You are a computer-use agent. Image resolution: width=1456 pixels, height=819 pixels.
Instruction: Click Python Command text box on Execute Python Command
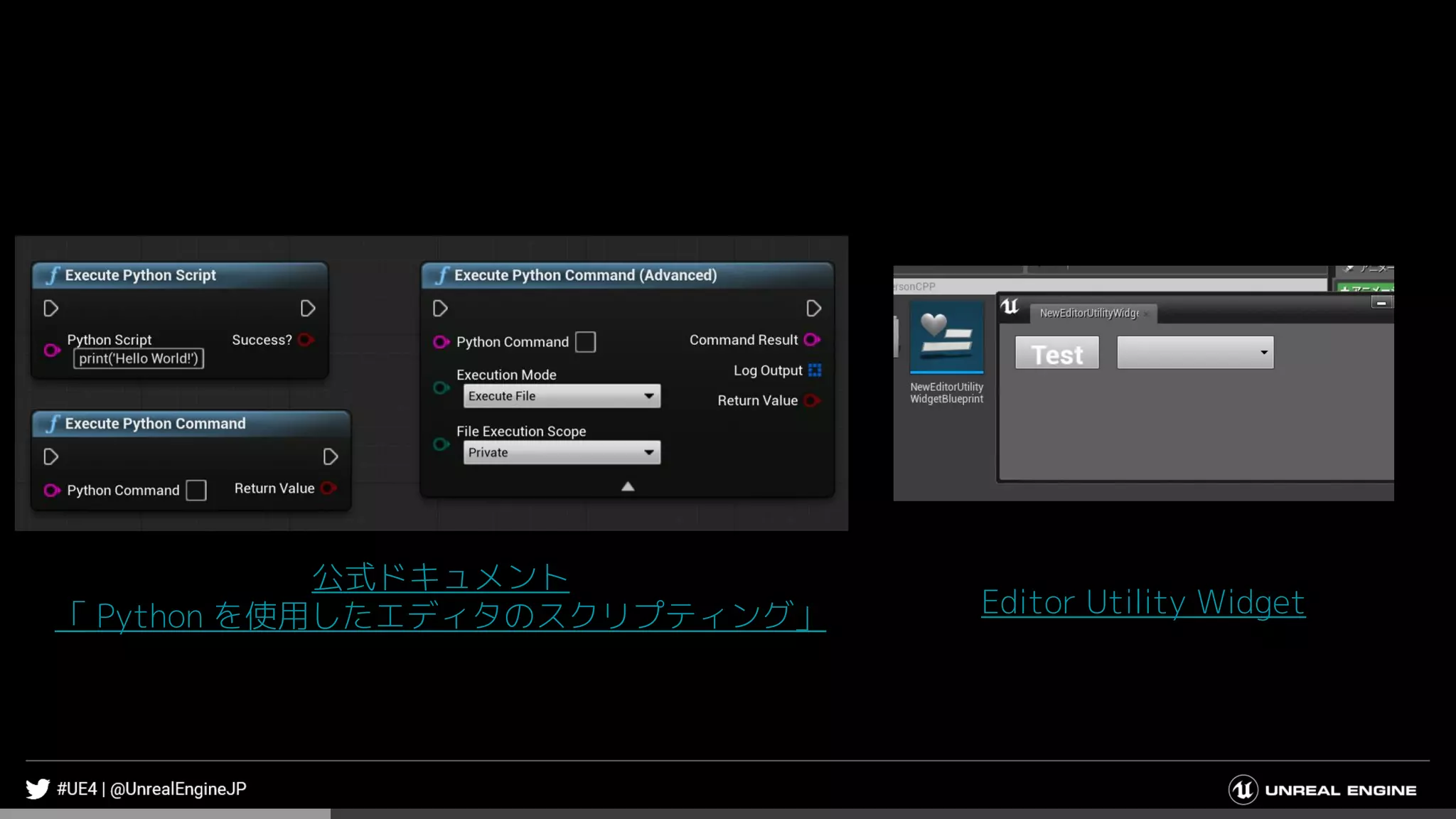[x=196, y=491]
